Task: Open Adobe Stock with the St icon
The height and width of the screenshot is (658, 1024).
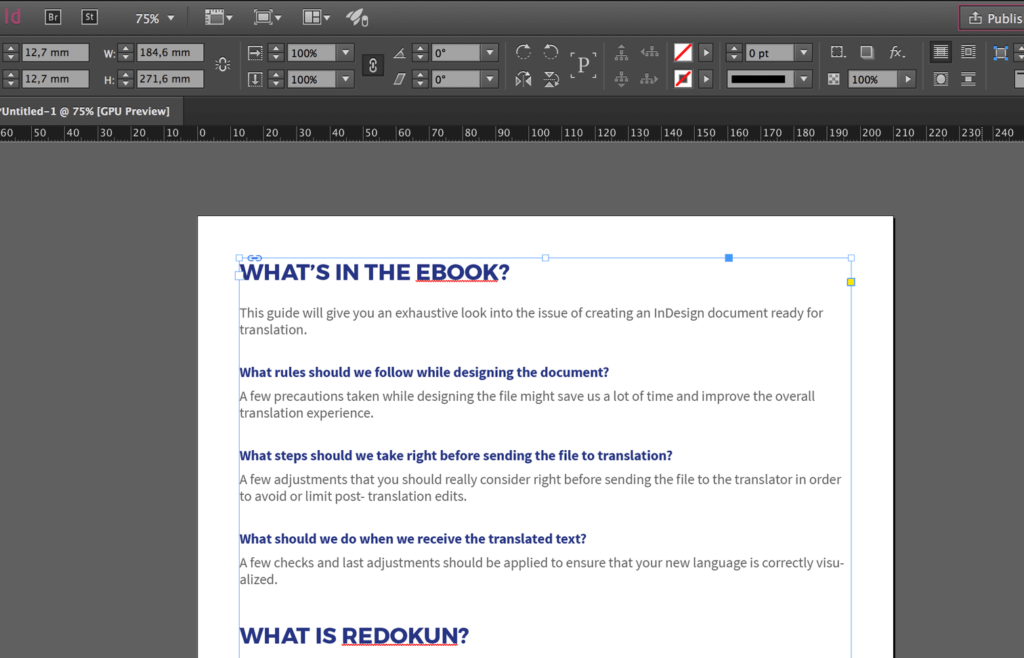Action: 89,18
